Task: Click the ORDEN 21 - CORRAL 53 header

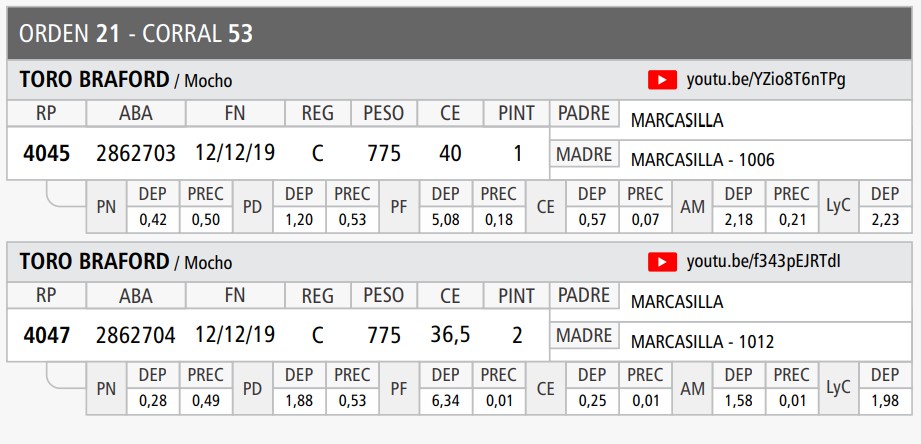Action: [x=135, y=33]
